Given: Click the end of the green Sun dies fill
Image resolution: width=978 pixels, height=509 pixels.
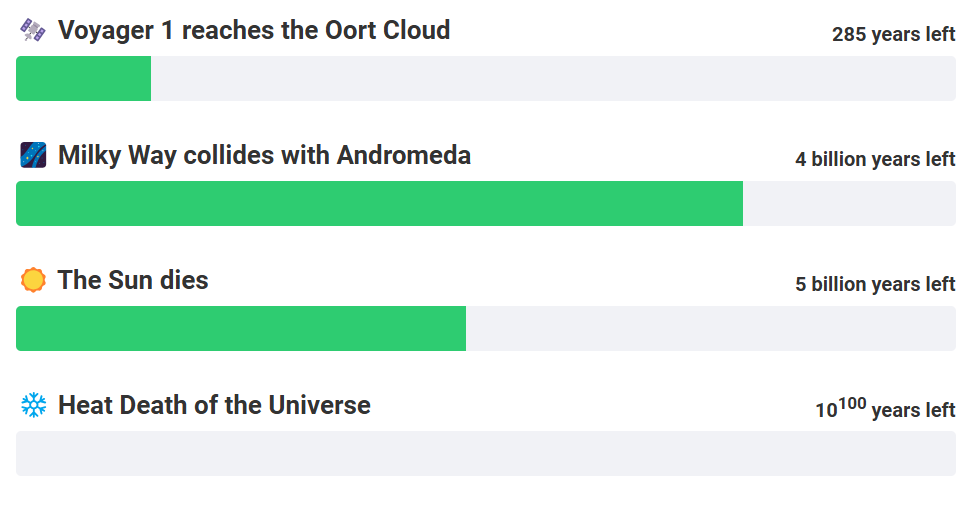Looking at the screenshot, I should [463, 328].
